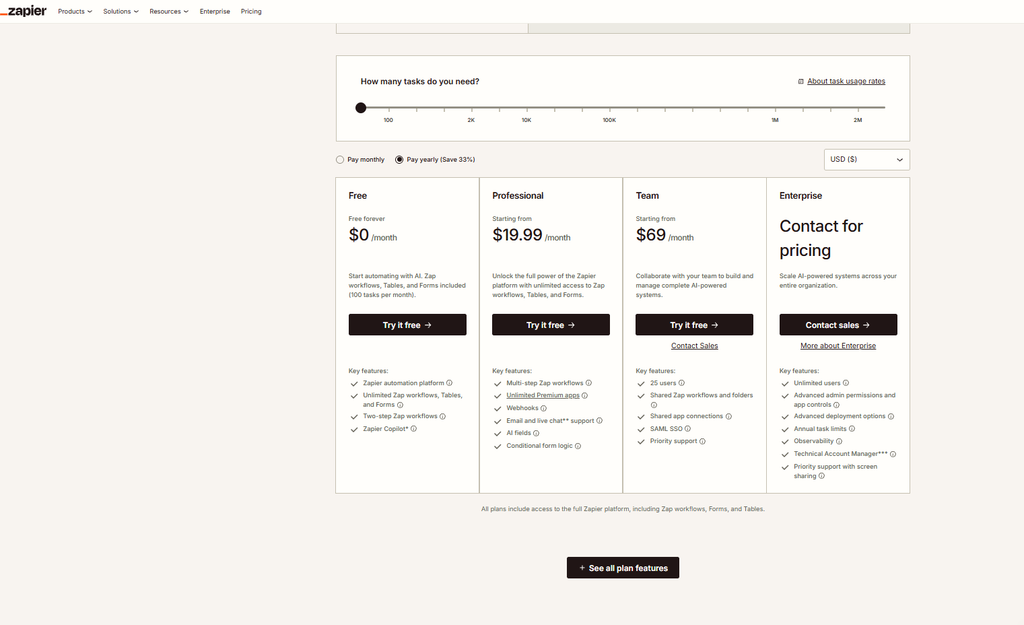
Task: Click the $19.99 price text
Action: (x=517, y=235)
